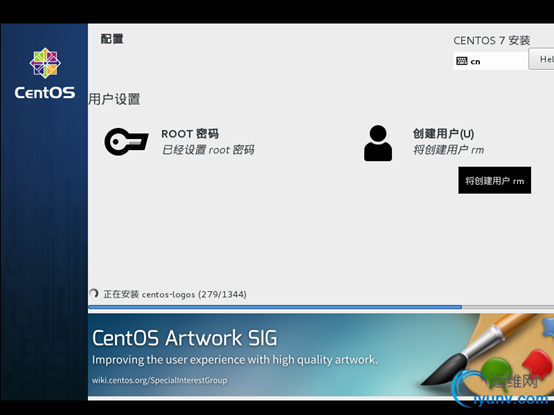Screen dimensions: 554x415
Task: Open the create user person icon
Action: tap(378, 143)
